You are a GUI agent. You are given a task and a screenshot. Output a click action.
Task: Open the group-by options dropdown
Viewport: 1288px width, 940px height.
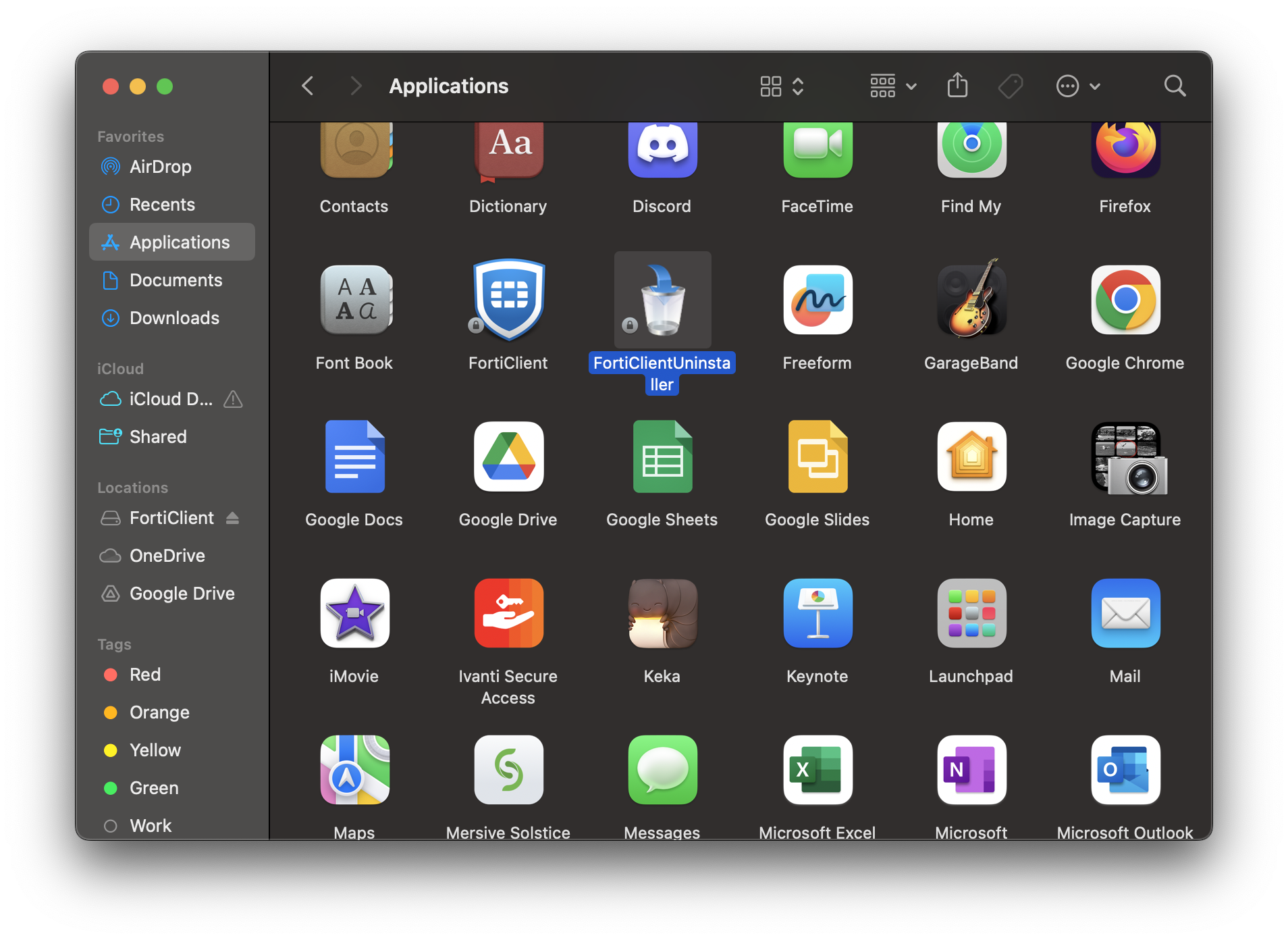point(893,86)
